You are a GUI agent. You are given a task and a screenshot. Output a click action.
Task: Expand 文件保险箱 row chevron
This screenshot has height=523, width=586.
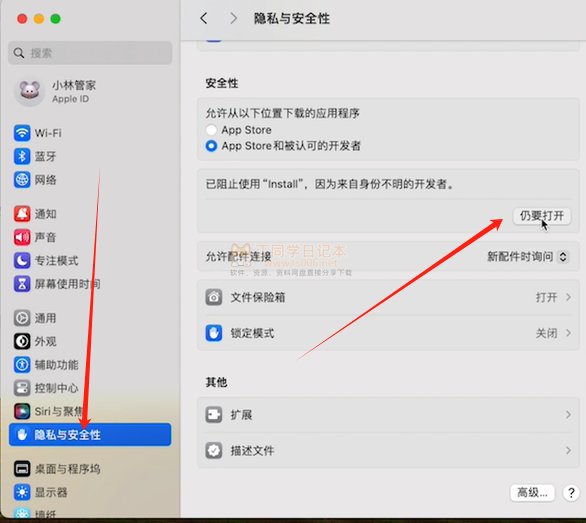[568, 297]
